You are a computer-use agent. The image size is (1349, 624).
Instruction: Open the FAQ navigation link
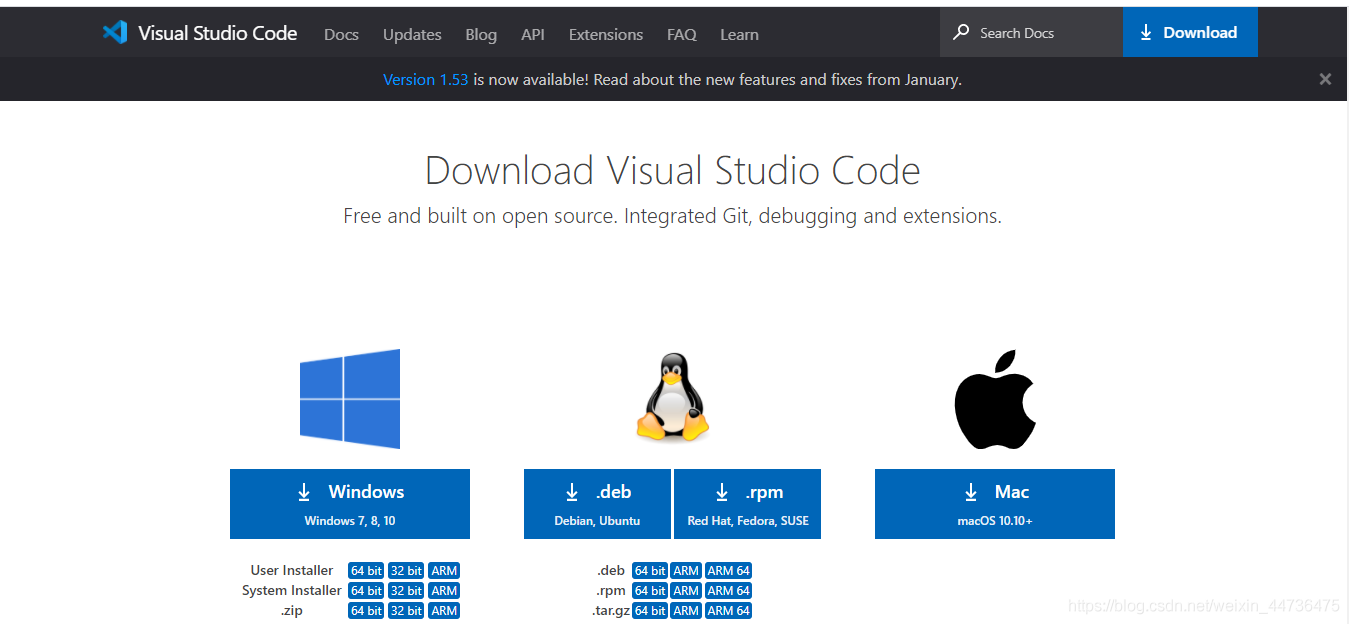click(682, 34)
